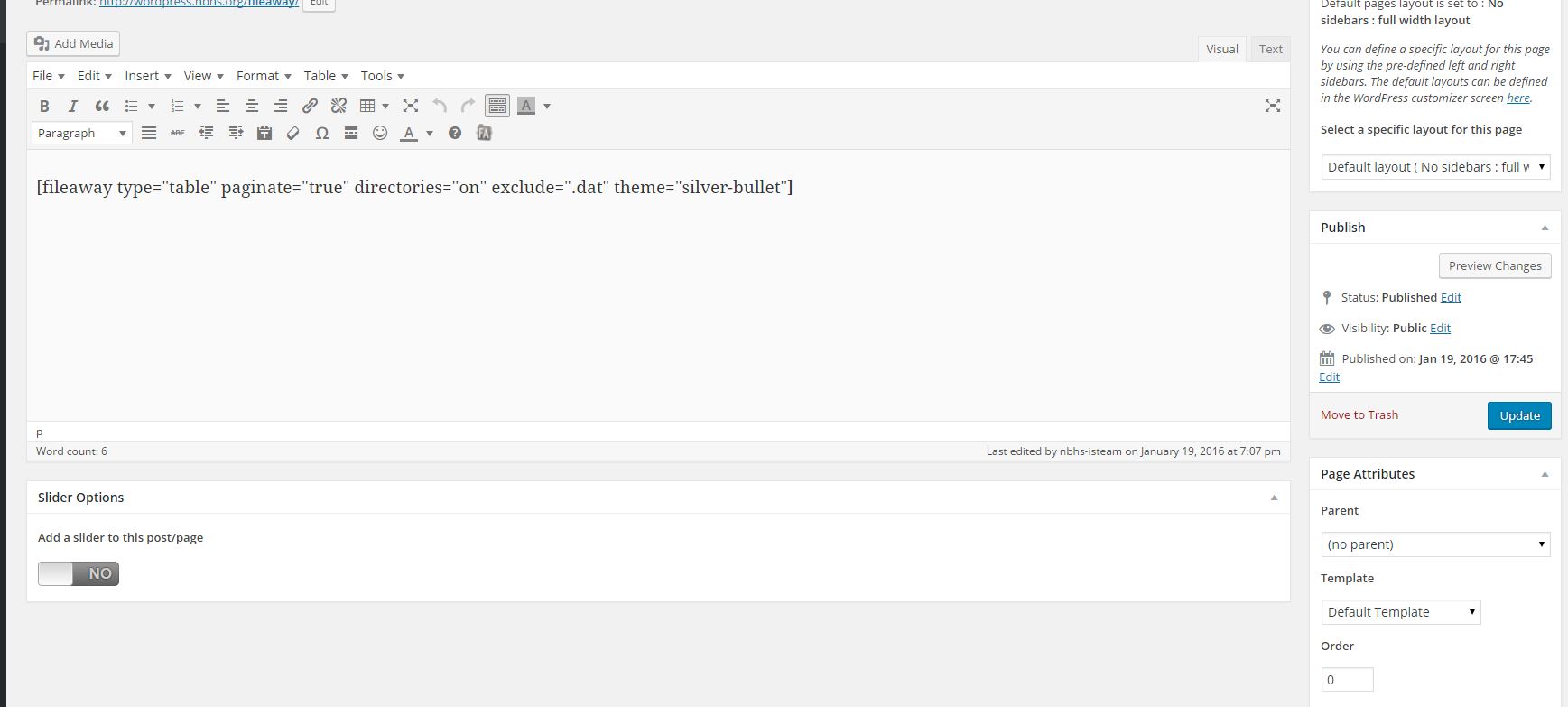This screenshot has height=707, width=1568.
Task: Click the emoticons smiley icon
Action: [380, 133]
